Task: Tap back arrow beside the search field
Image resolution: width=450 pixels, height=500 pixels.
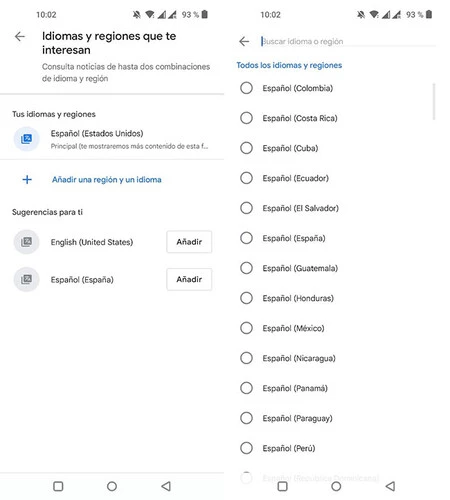Action: 244,41
